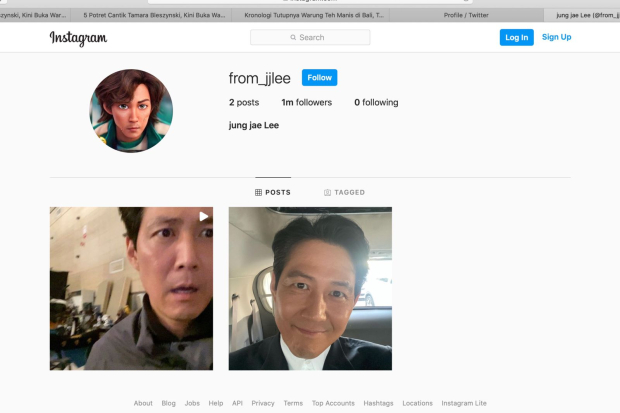Open the car selfie post thumbnail
This screenshot has height=413, width=620.
coord(310,288)
